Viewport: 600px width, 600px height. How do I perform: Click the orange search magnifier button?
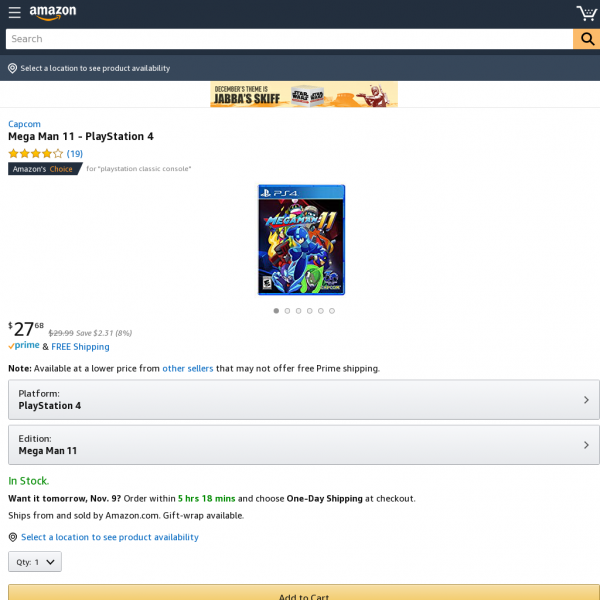pyautogui.click(x=586, y=39)
